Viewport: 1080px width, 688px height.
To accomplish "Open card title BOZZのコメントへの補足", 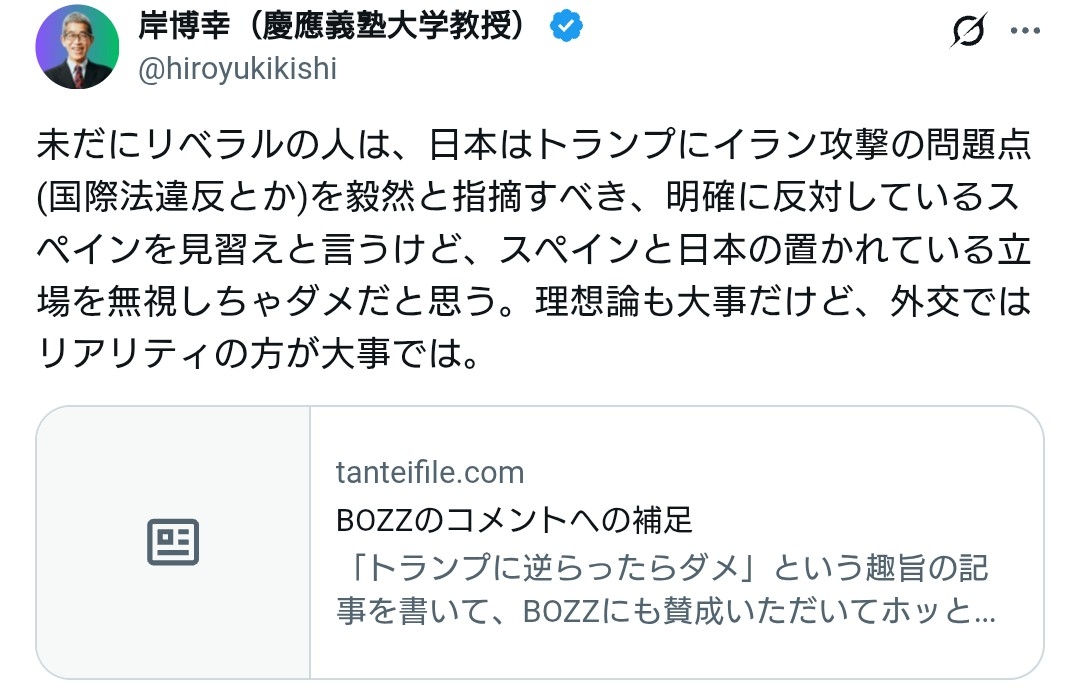I will (514, 520).
